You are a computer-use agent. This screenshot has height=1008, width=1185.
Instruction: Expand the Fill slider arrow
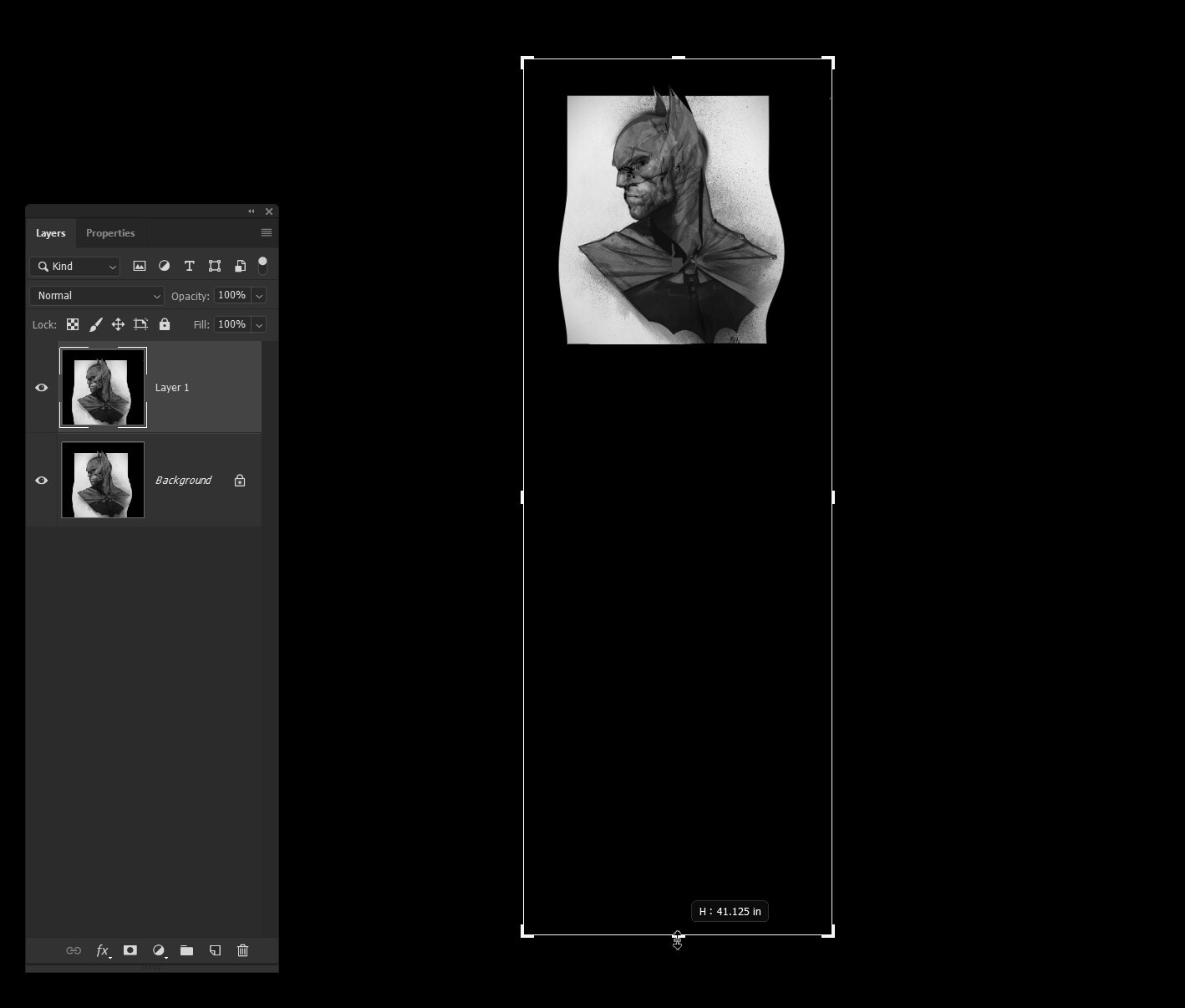[259, 325]
